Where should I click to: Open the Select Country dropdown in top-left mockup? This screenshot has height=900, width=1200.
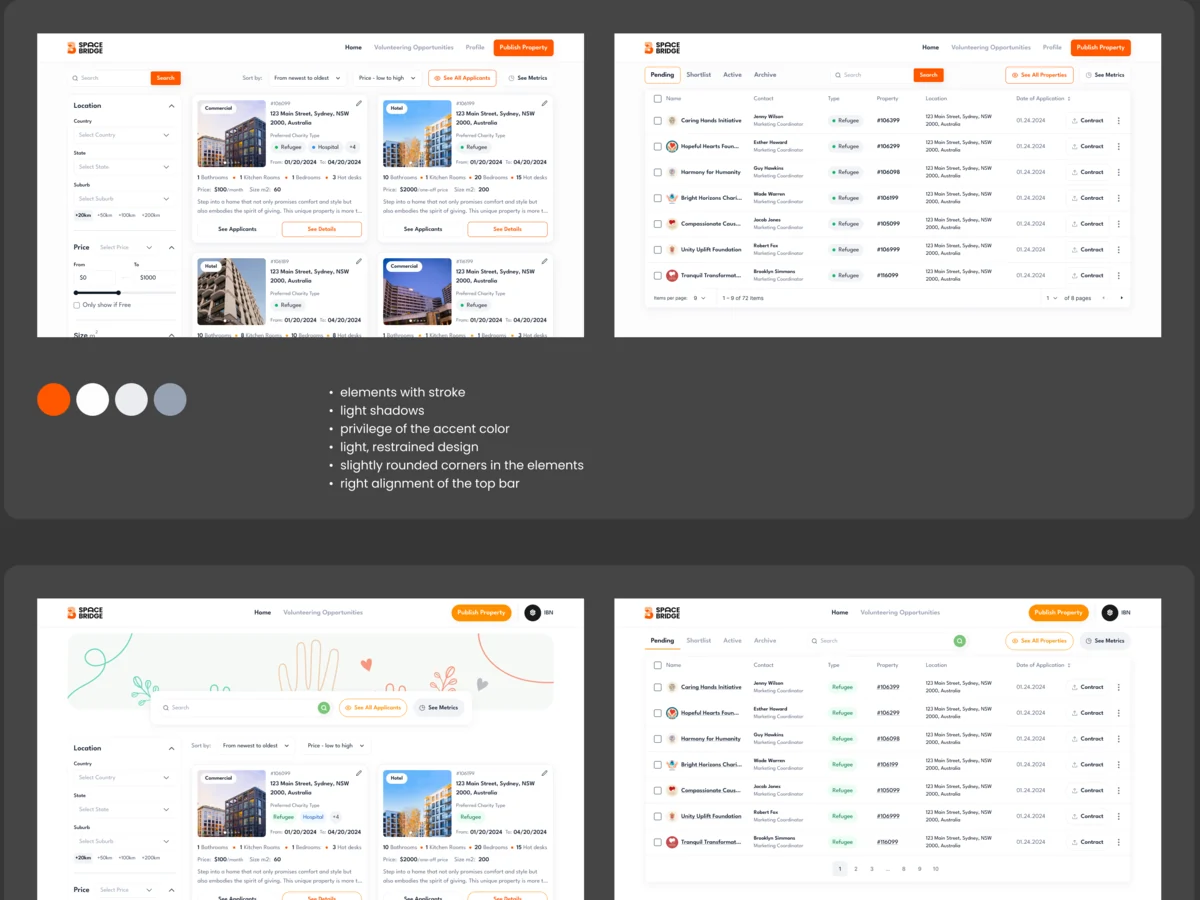[x=124, y=135]
